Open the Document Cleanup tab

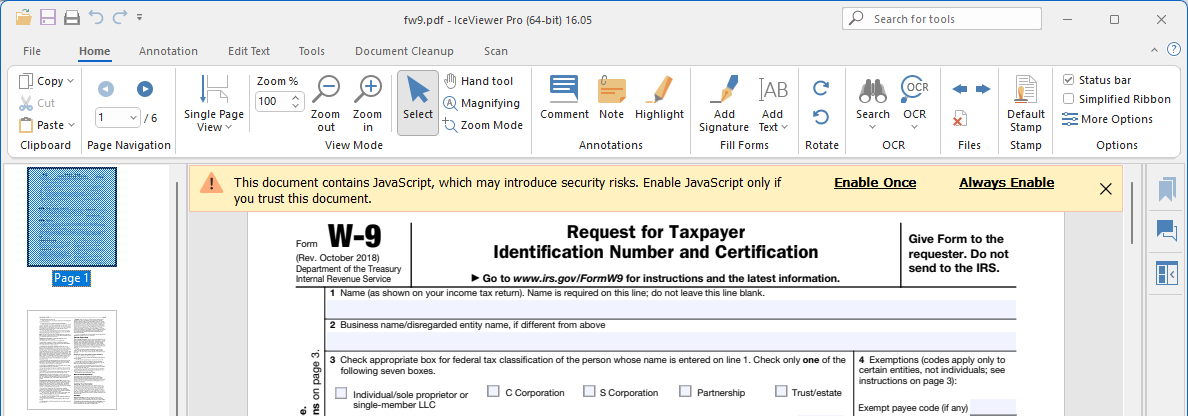pyautogui.click(x=404, y=52)
